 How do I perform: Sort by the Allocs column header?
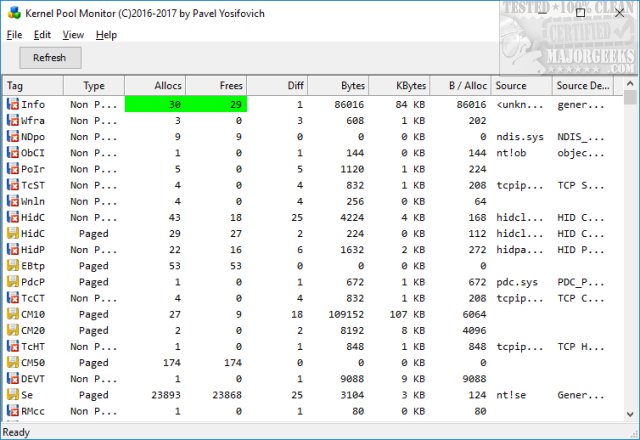click(x=155, y=86)
